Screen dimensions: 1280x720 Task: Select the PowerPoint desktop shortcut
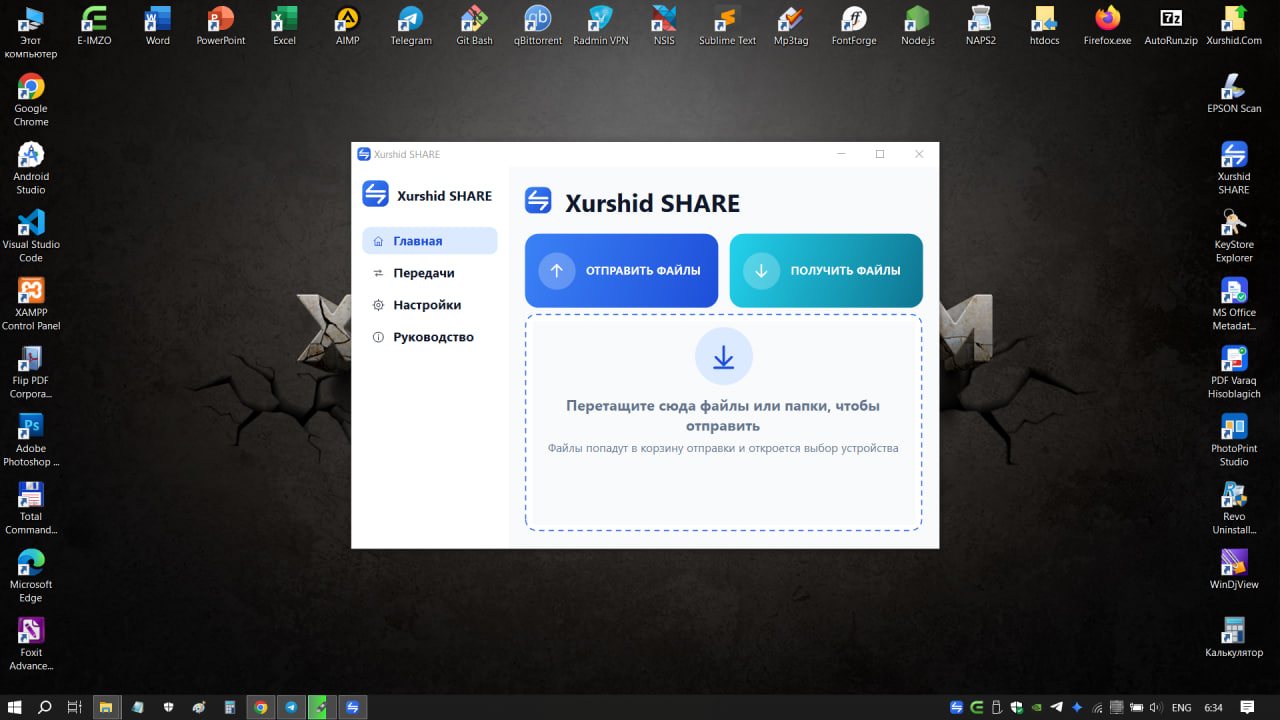tap(221, 26)
